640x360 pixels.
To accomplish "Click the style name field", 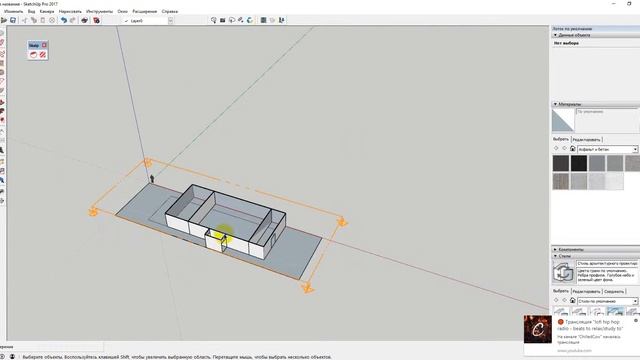I will (607, 264).
